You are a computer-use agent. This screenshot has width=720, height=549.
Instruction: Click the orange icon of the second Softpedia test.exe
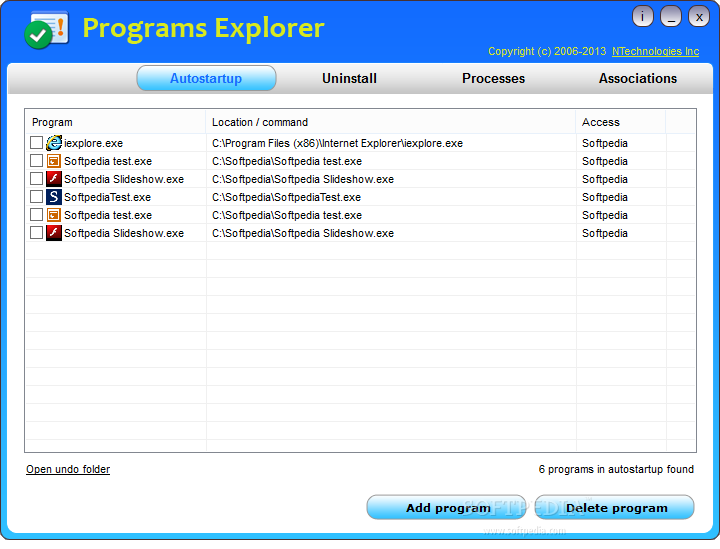click(x=54, y=214)
